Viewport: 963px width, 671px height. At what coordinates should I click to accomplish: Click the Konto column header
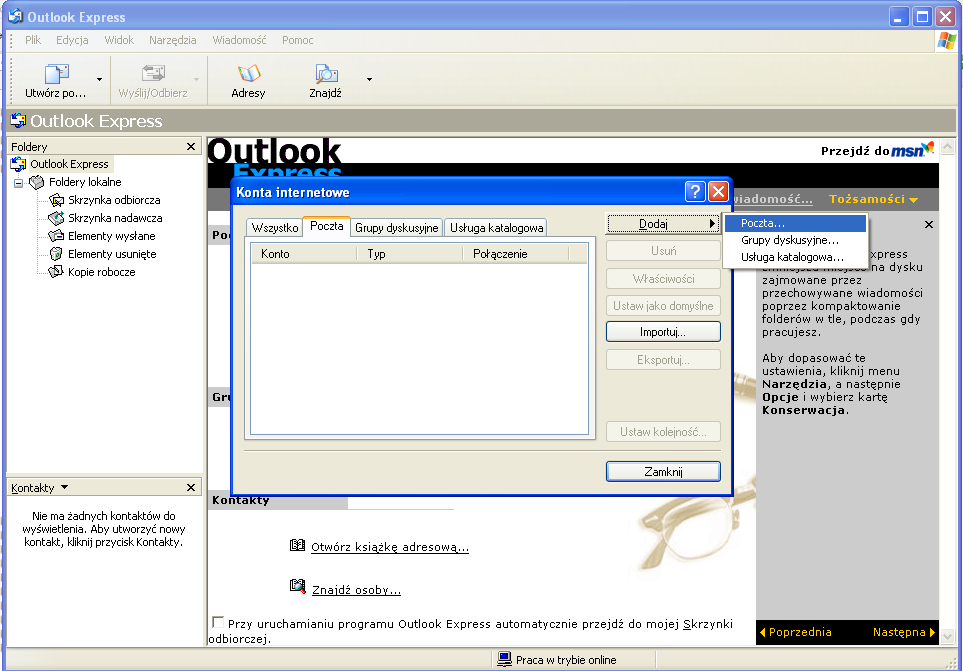pos(304,254)
